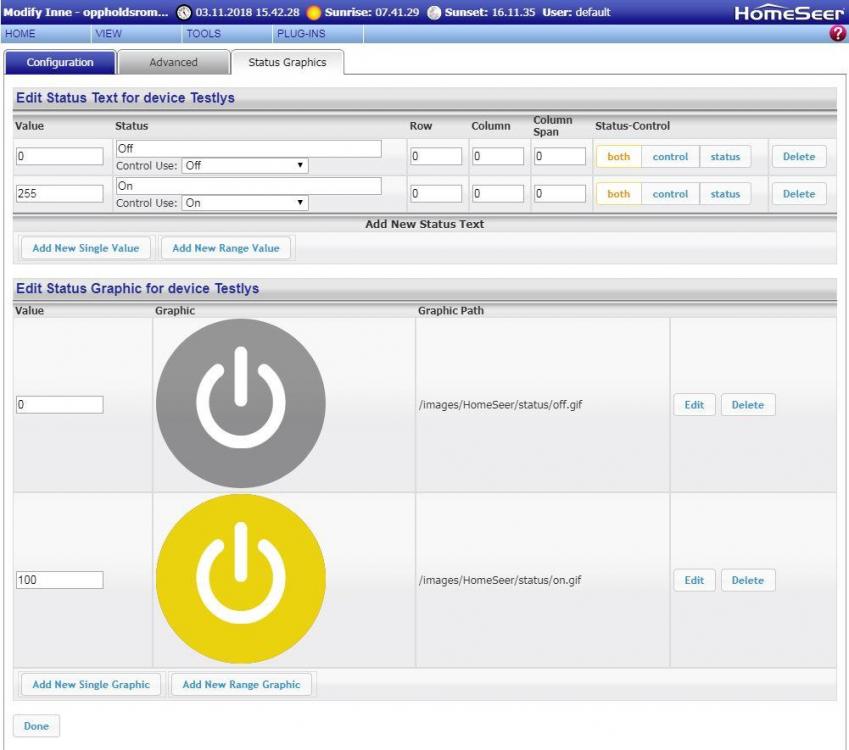This screenshot has height=750, width=849.
Task: Open Control Use dropdown showing On
Action: coord(245,203)
